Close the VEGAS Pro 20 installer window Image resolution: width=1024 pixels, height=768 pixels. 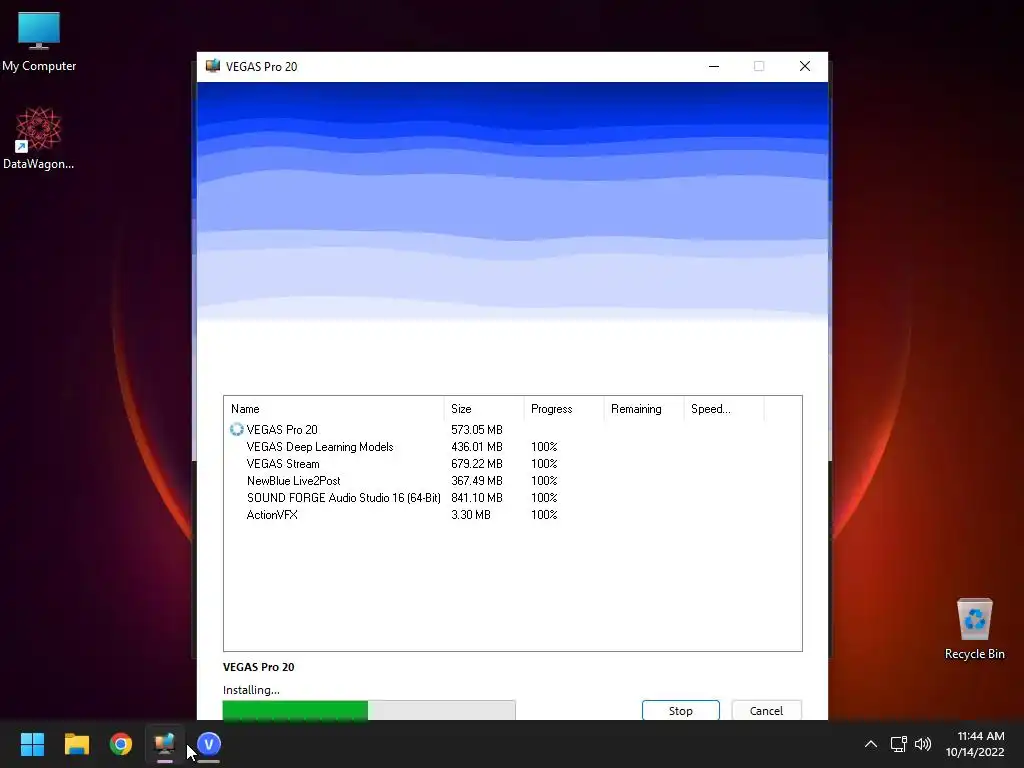tap(805, 66)
